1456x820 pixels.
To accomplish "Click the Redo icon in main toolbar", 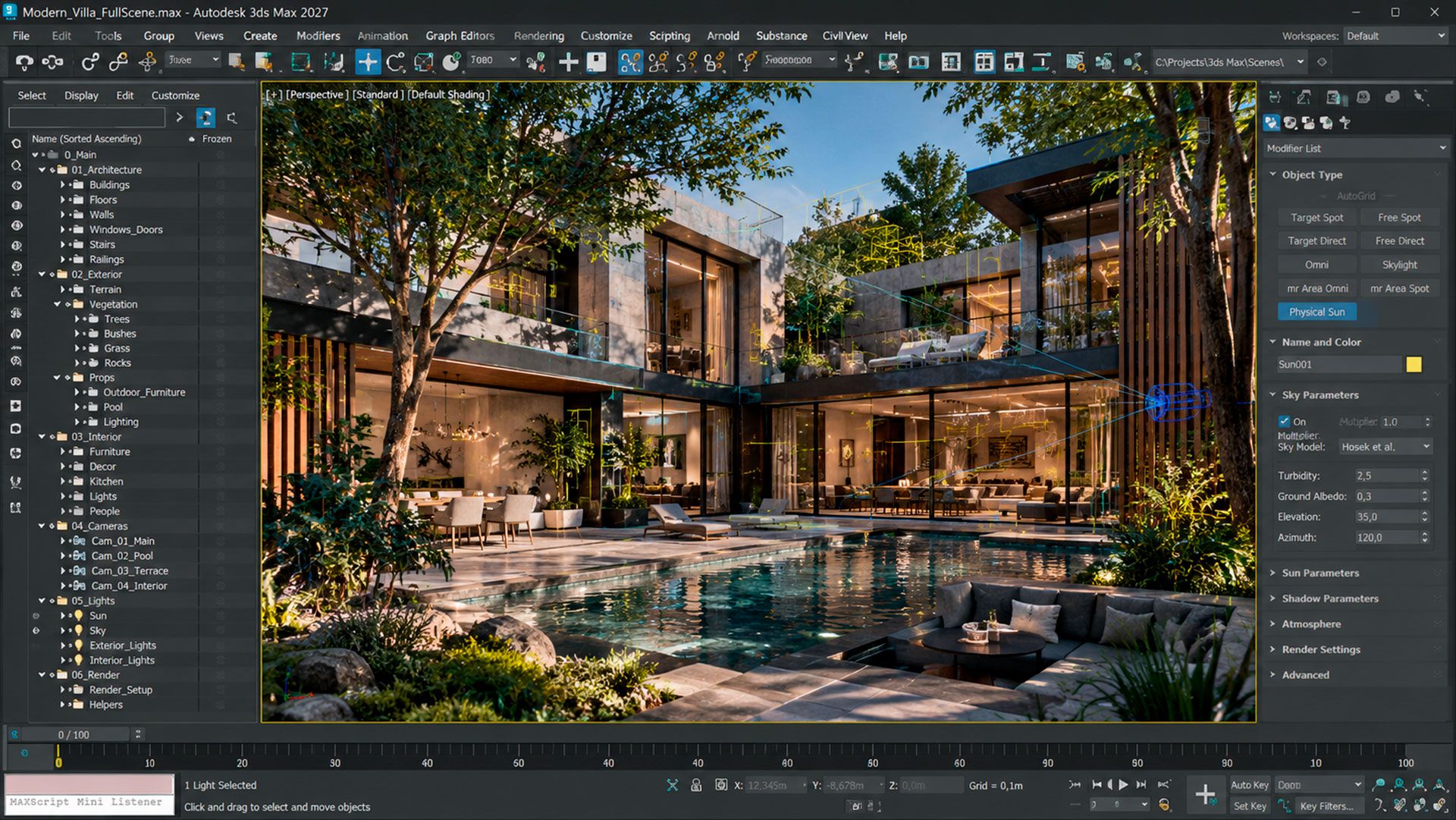I will [52, 61].
